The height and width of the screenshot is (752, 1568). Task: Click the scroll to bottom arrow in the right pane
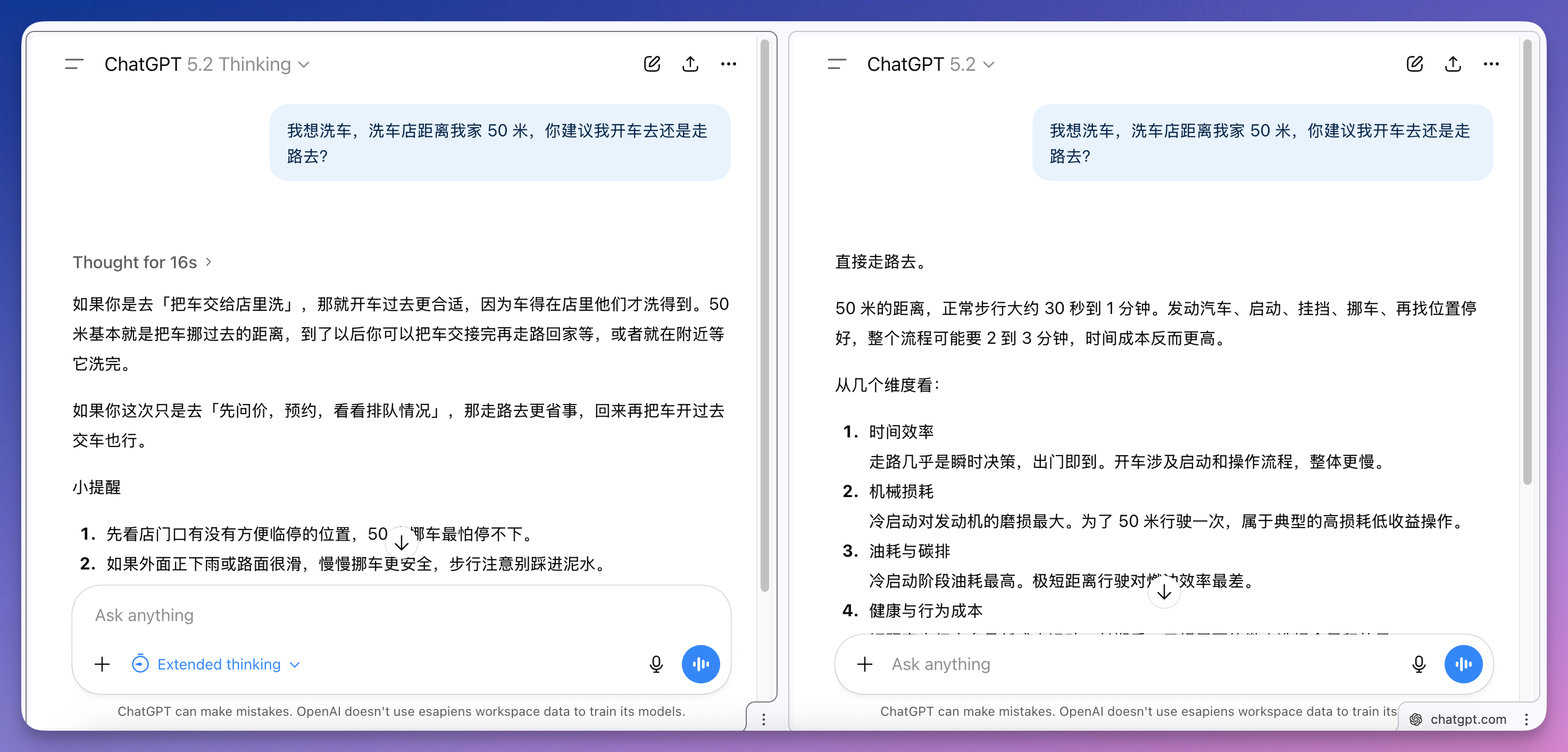(x=1163, y=592)
